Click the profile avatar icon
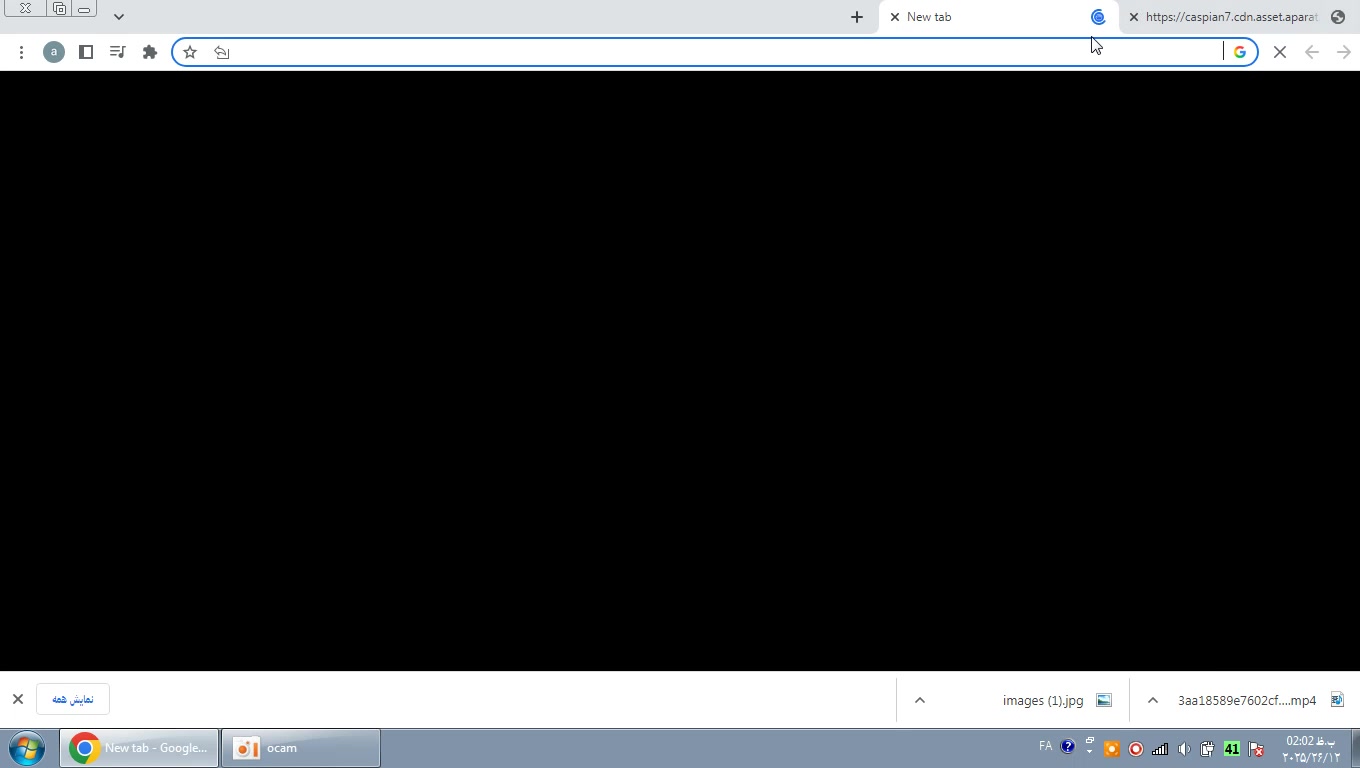The width and height of the screenshot is (1360, 768). [x=54, y=52]
